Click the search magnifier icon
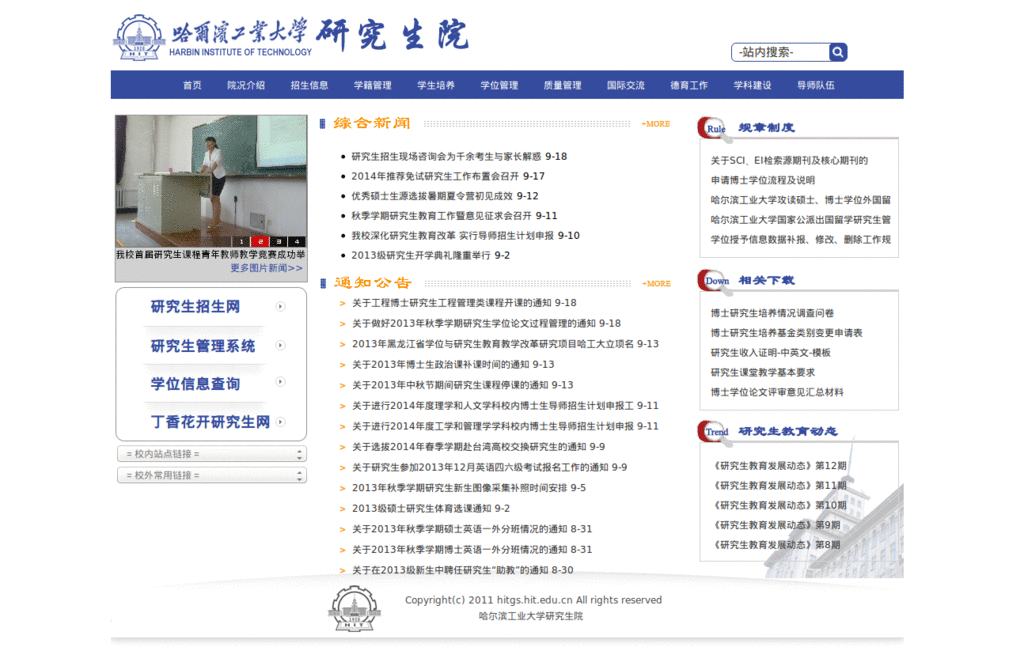The width and height of the screenshot is (1024, 647). (838, 52)
